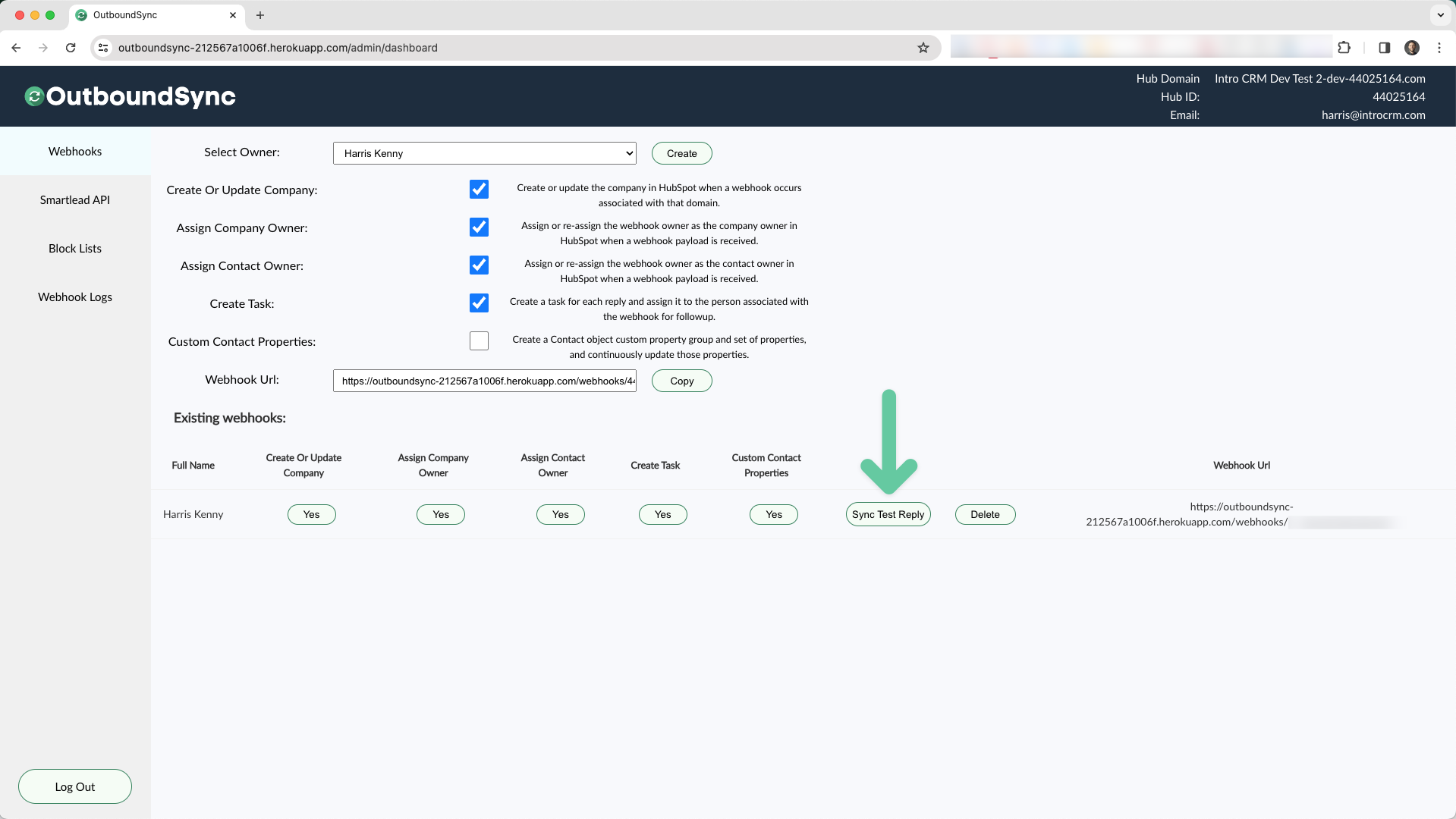
Task: Open the Smartlead API sidebar section
Action: (75, 200)
